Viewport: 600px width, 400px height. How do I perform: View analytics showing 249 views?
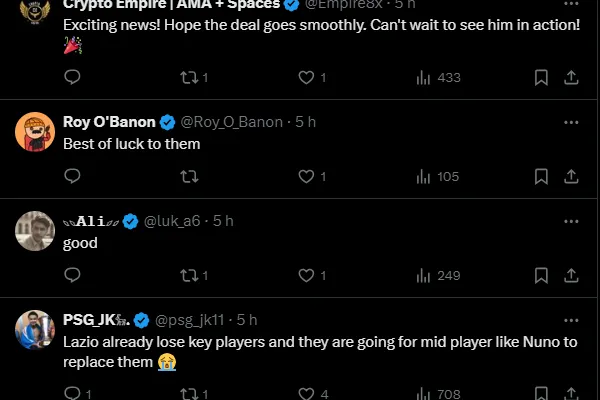[436, 275]
